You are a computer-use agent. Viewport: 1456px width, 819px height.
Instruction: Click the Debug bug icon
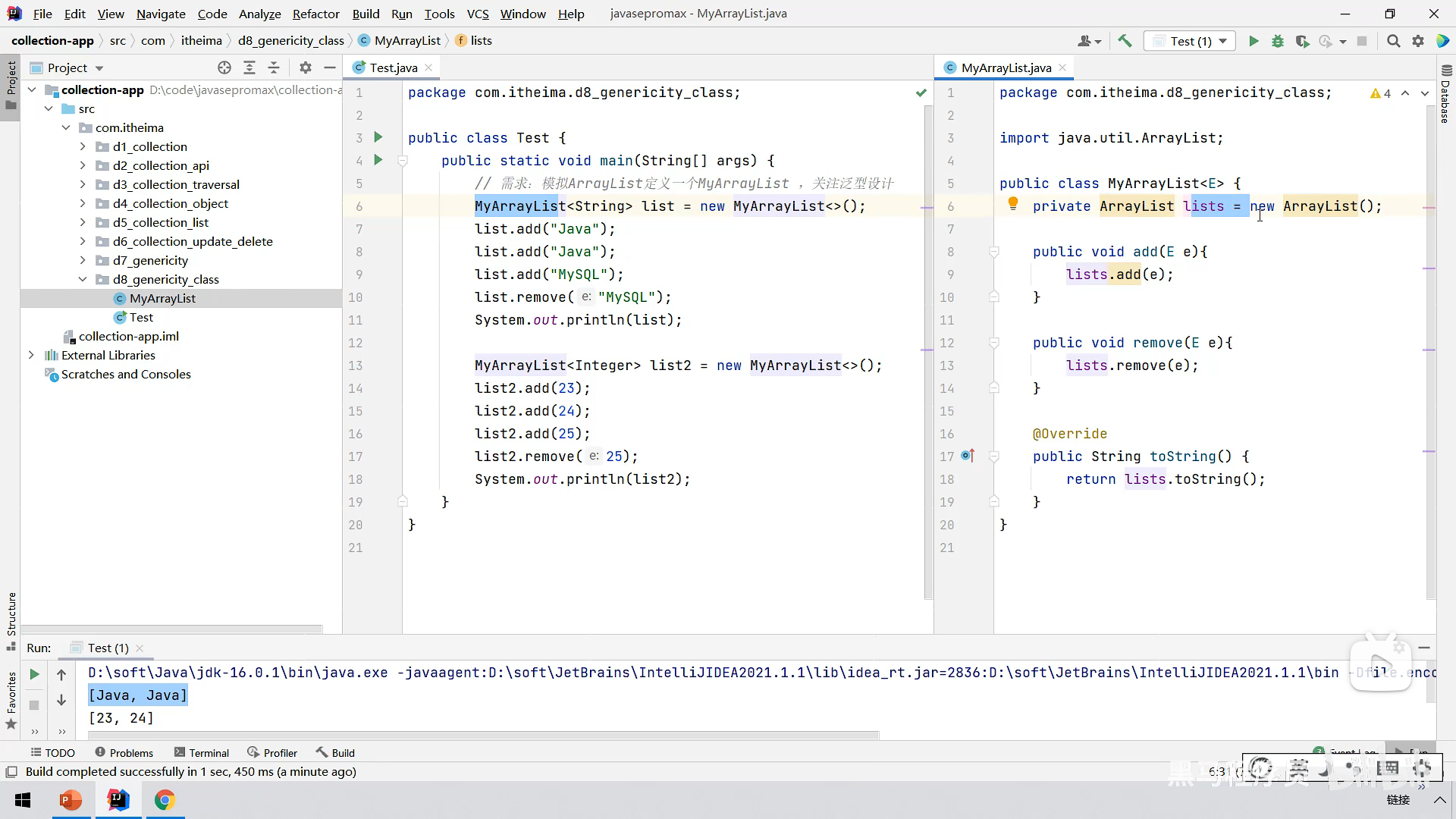pyautogui.click(x=1278, y=41)
